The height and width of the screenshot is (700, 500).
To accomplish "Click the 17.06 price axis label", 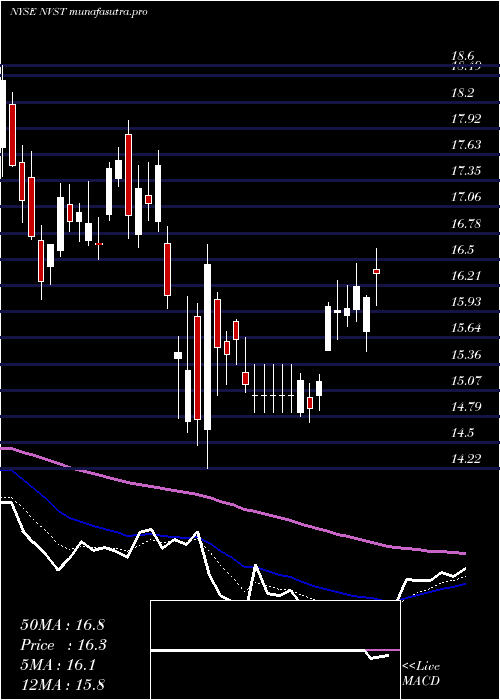I will [x=466, y=196].
